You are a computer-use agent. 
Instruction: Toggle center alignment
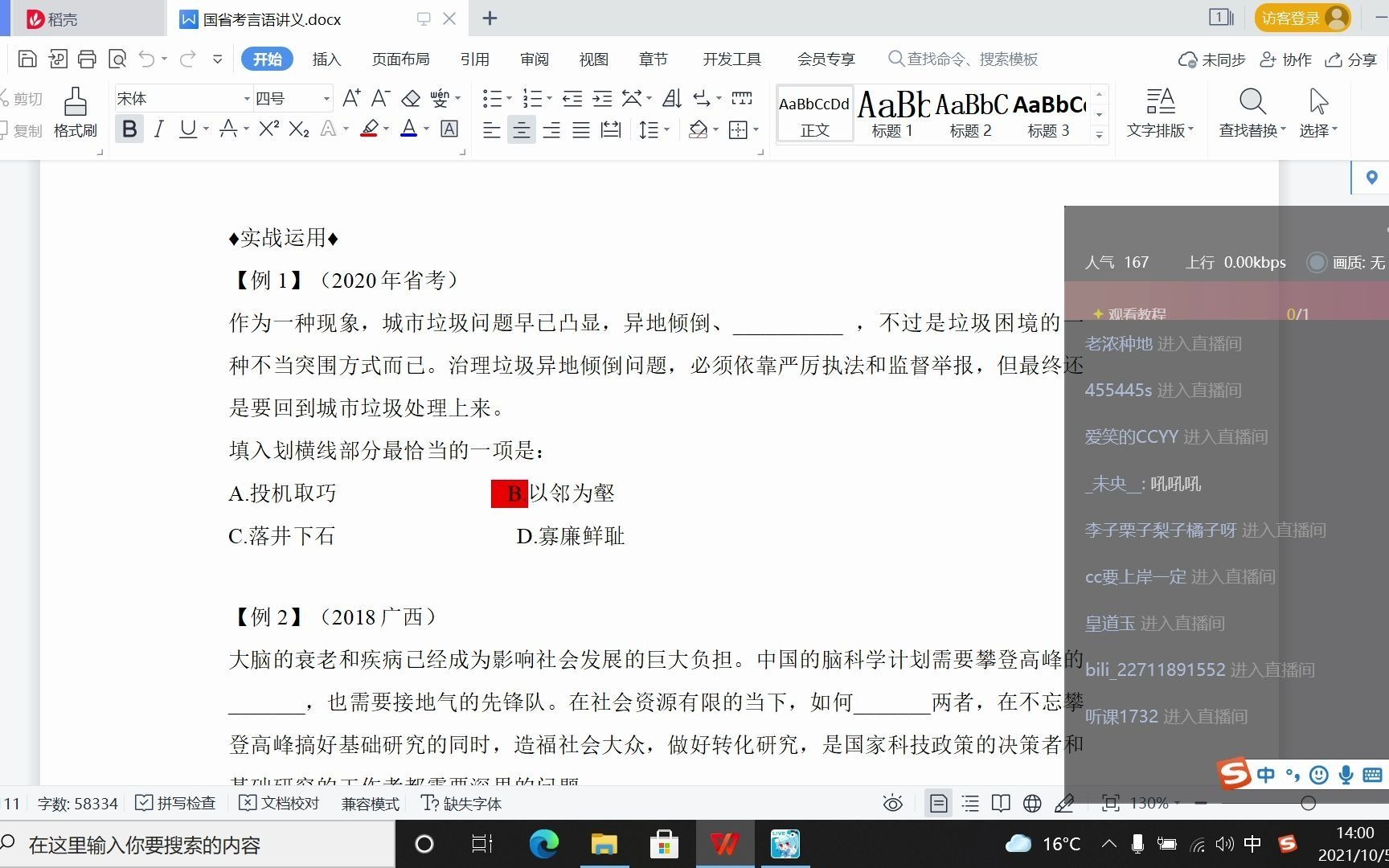pos(522,129)
